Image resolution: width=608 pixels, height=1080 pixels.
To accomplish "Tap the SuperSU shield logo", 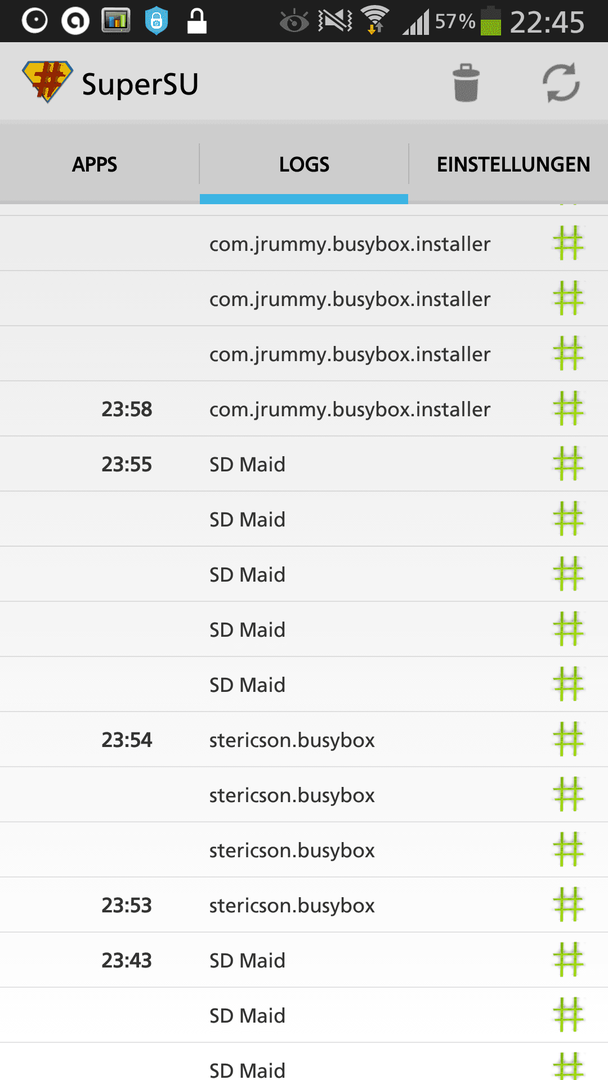I will point(47,81).
